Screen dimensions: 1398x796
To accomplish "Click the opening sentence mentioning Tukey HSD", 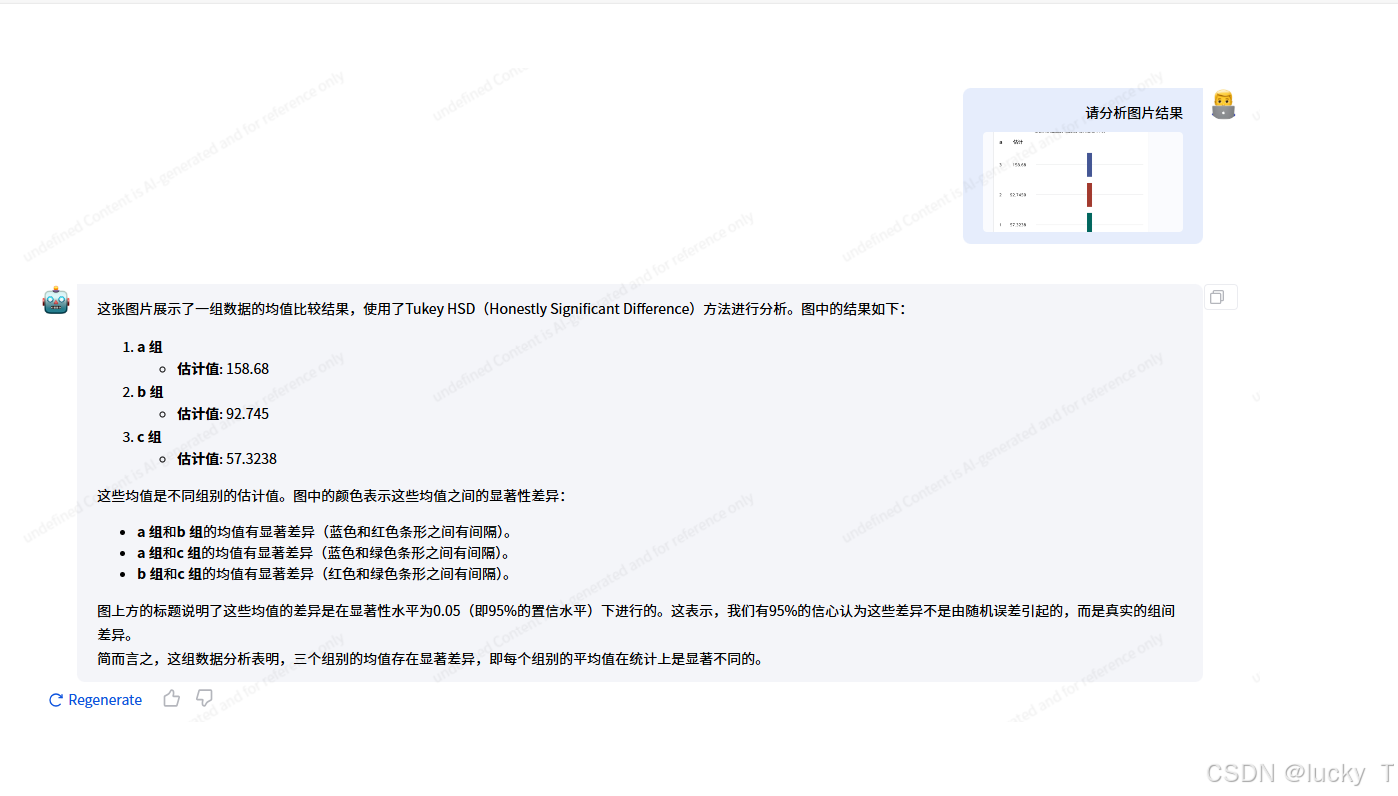I will pos(501,309).
